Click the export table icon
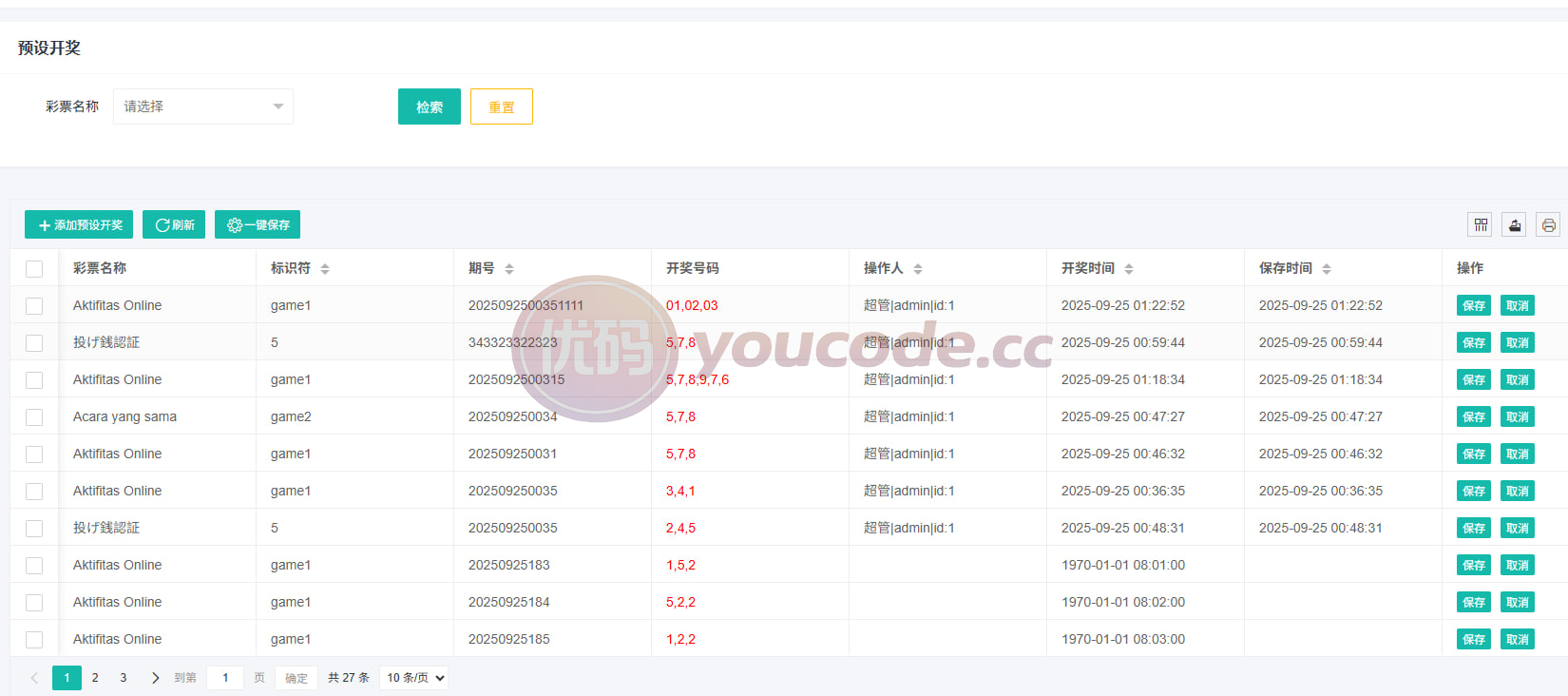 pos(1515,224)
